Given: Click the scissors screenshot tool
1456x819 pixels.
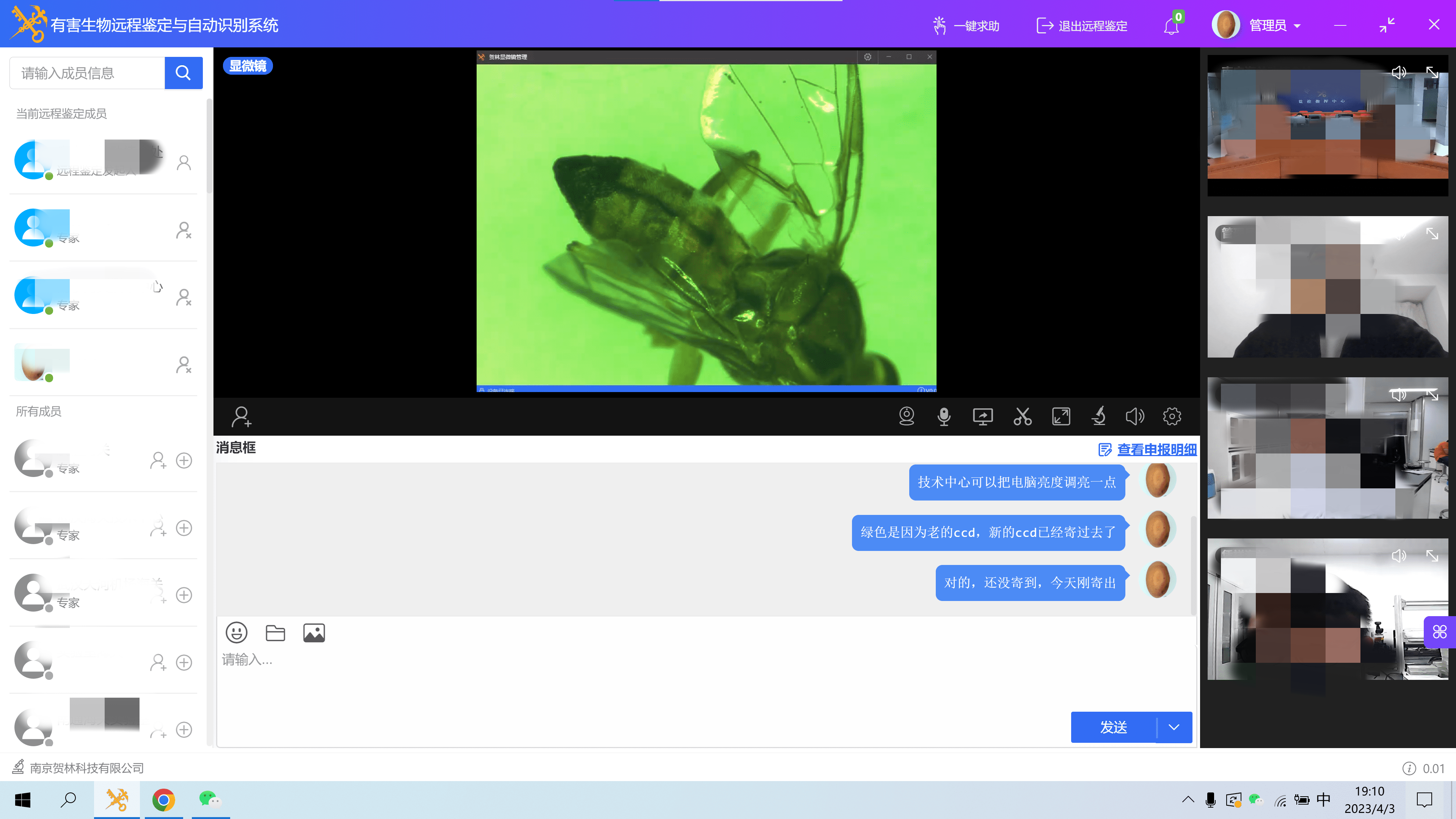Looking at the screenshot, I should [1022, 417].
